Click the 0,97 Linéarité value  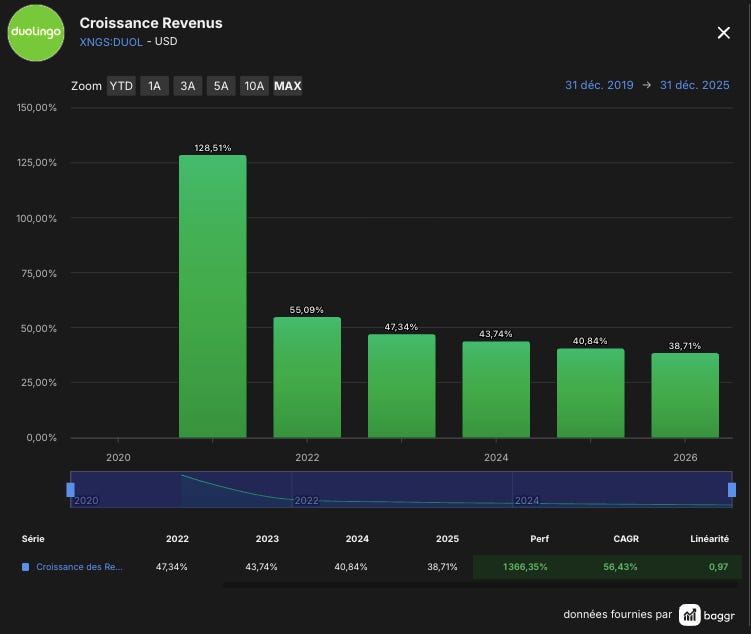point(718,567)
